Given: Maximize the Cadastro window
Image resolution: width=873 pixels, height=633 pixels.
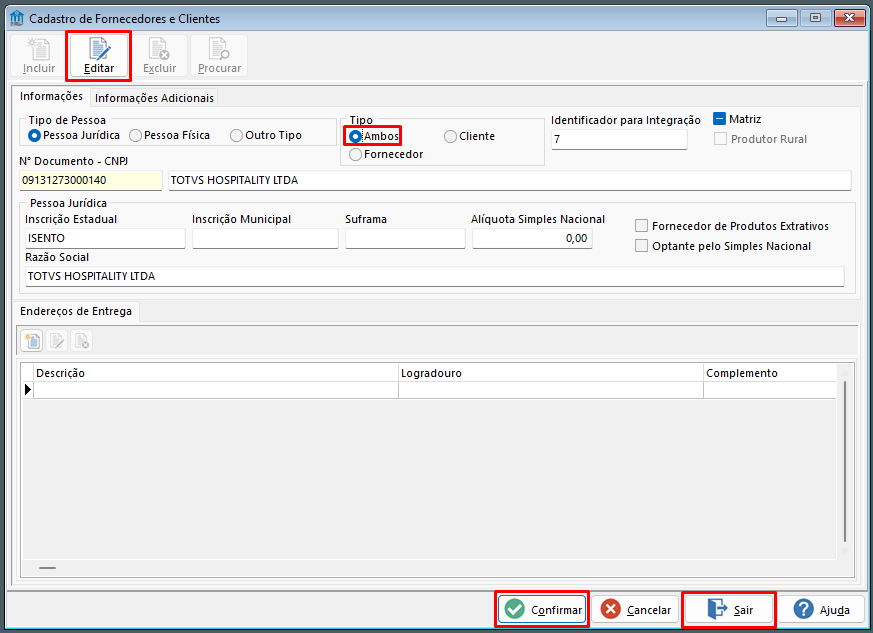Looking at the screenshot, I should (x=816, y=18).
